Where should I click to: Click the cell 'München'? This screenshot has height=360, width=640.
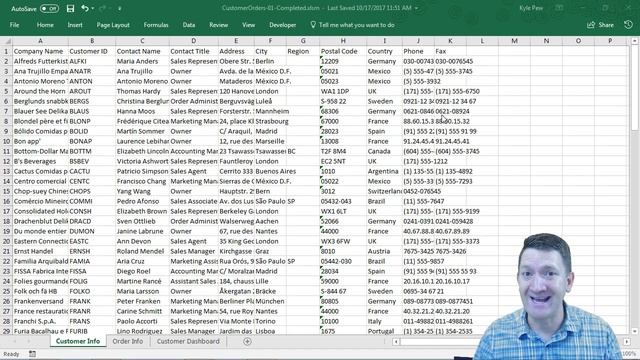[x=270, y=301]
